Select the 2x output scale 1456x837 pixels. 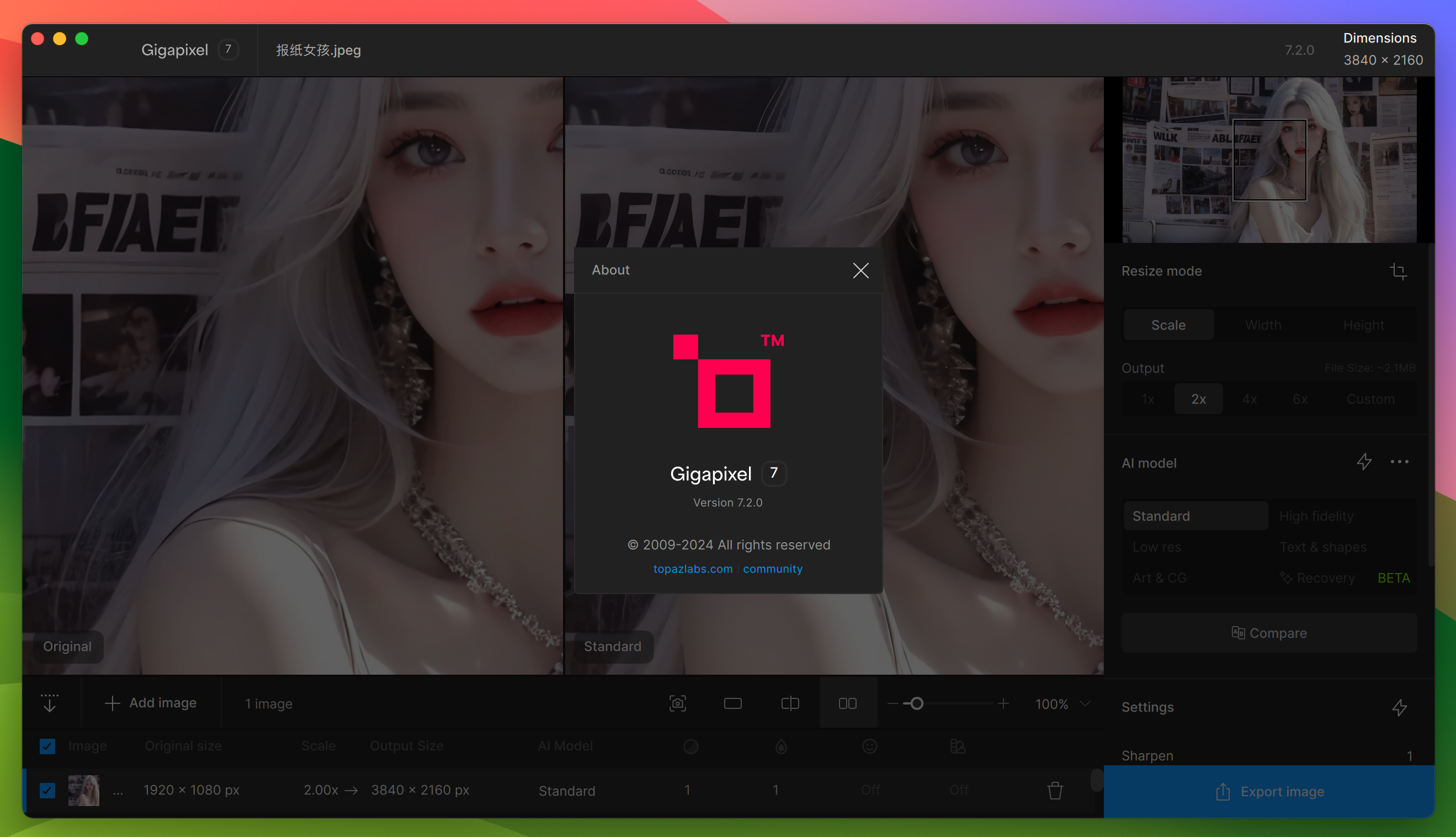[x=1199, y=397]
